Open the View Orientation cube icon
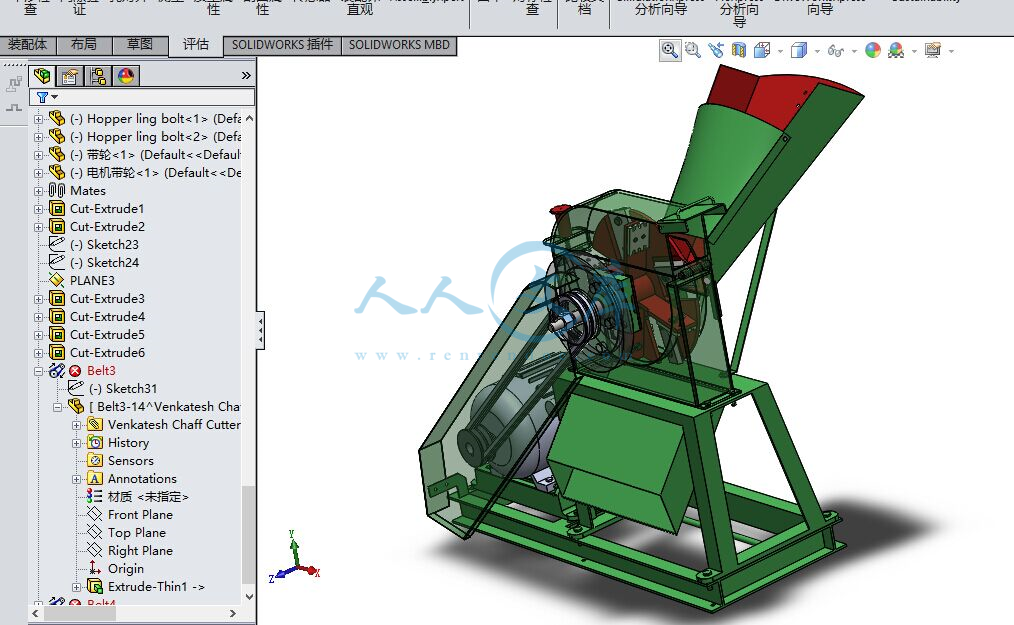 coord(762,50)
